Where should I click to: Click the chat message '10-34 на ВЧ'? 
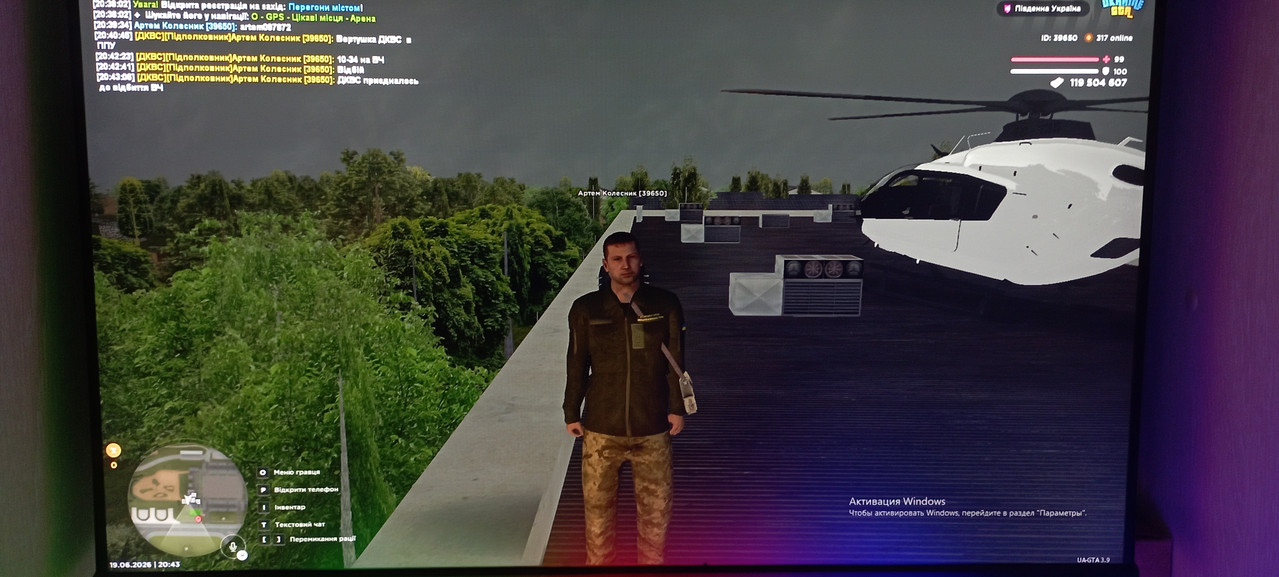[x=361, y=59]
